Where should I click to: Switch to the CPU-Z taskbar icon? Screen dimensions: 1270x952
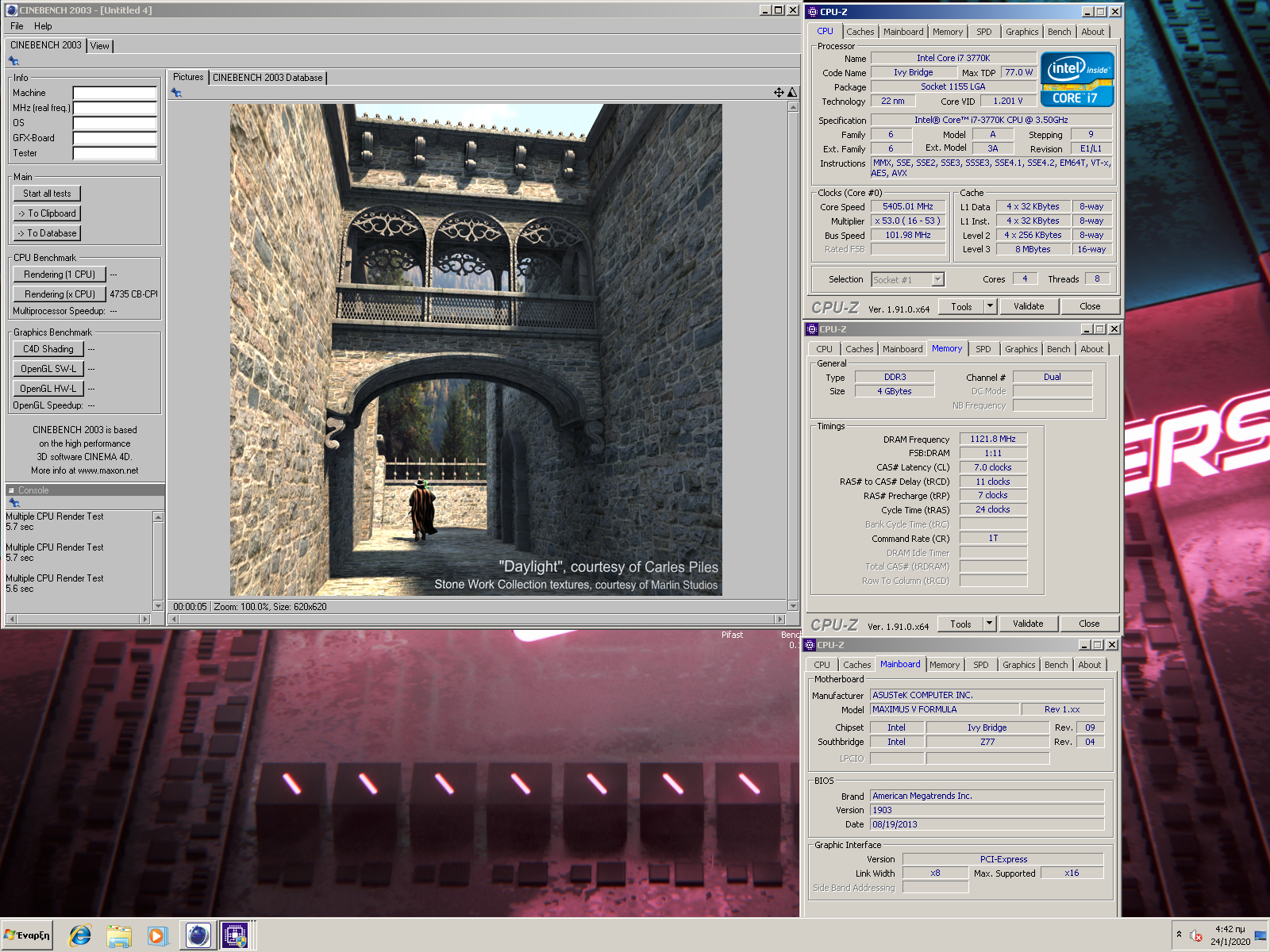pos(234,935)
